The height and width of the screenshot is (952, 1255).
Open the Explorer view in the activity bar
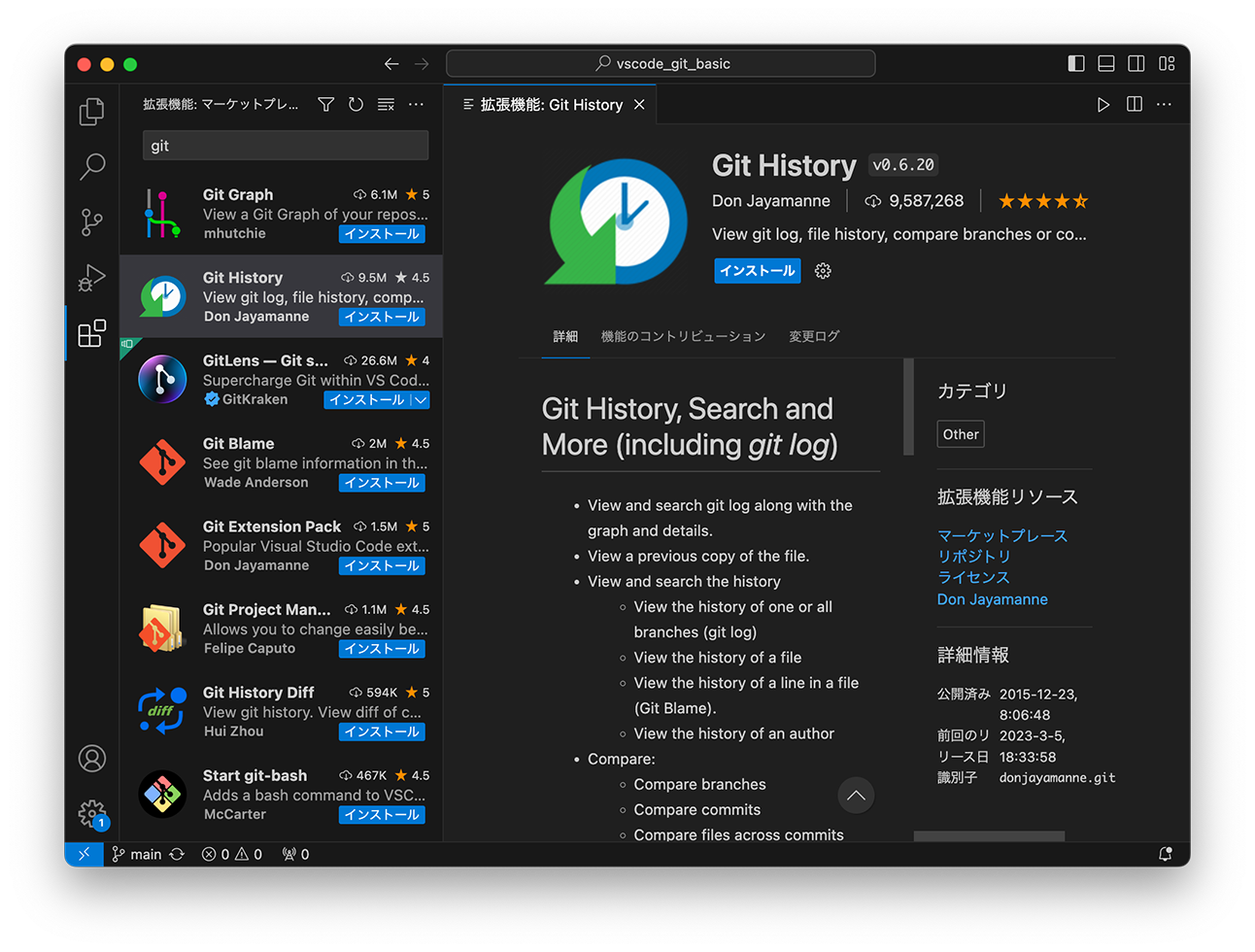(91, 111)
